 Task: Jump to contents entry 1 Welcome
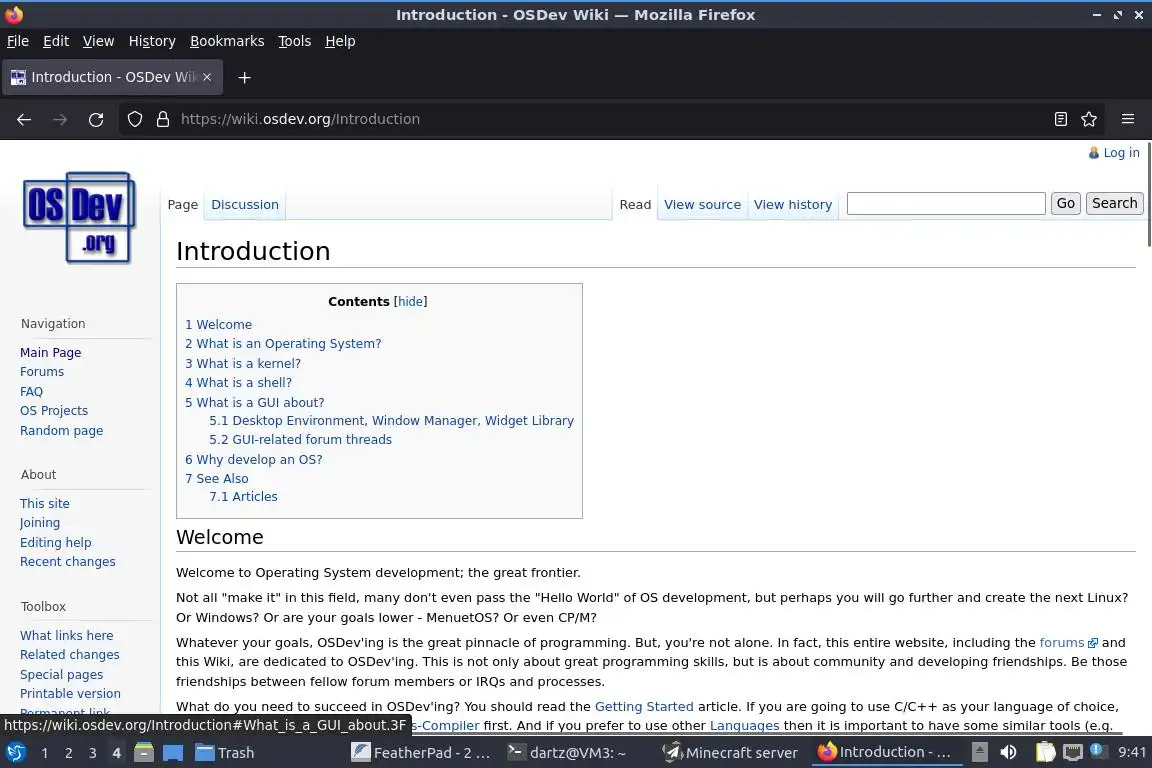(x=218, y=324)
